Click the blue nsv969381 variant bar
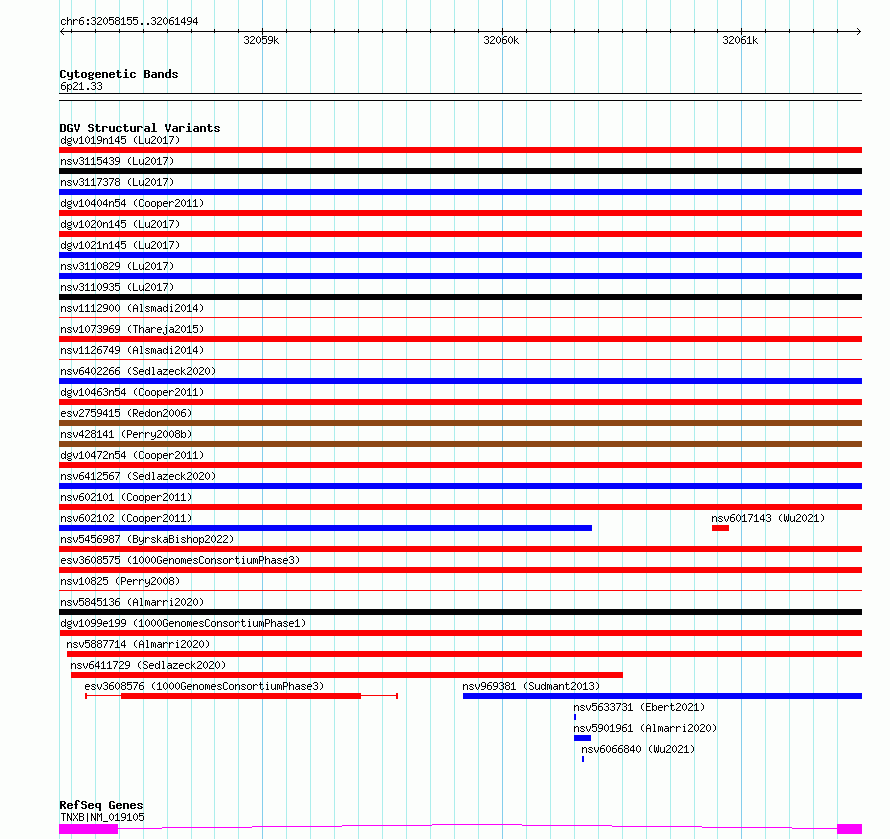Image resolution: width=890 pixels, height=839 pixels. [662, 697]
